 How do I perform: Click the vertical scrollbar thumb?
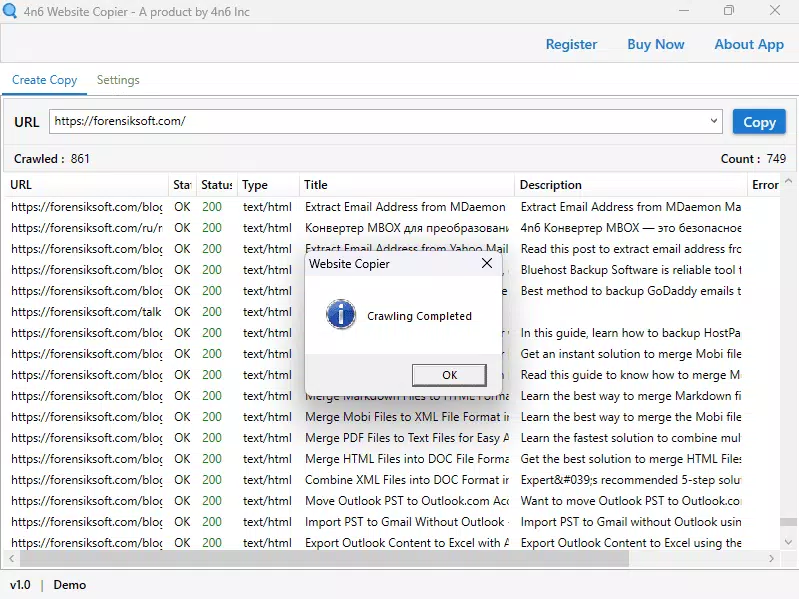788,522
